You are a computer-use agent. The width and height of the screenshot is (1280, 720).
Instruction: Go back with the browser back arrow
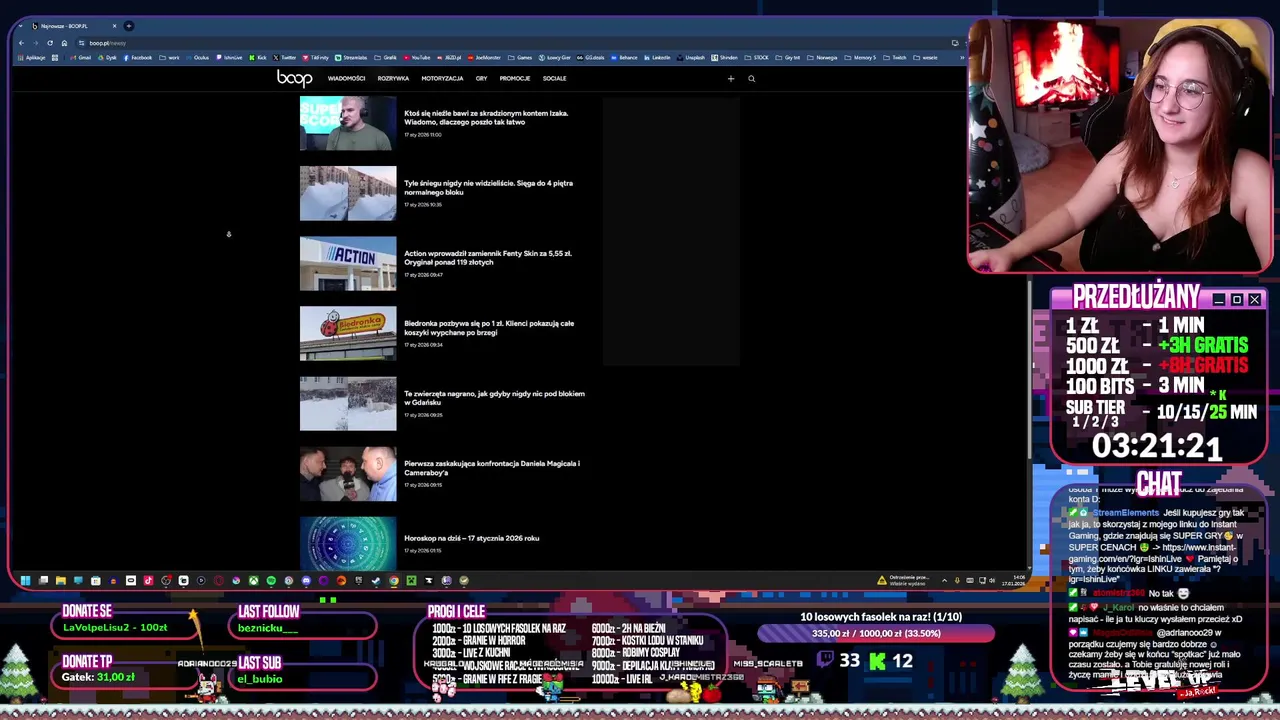tap(21, 43)
